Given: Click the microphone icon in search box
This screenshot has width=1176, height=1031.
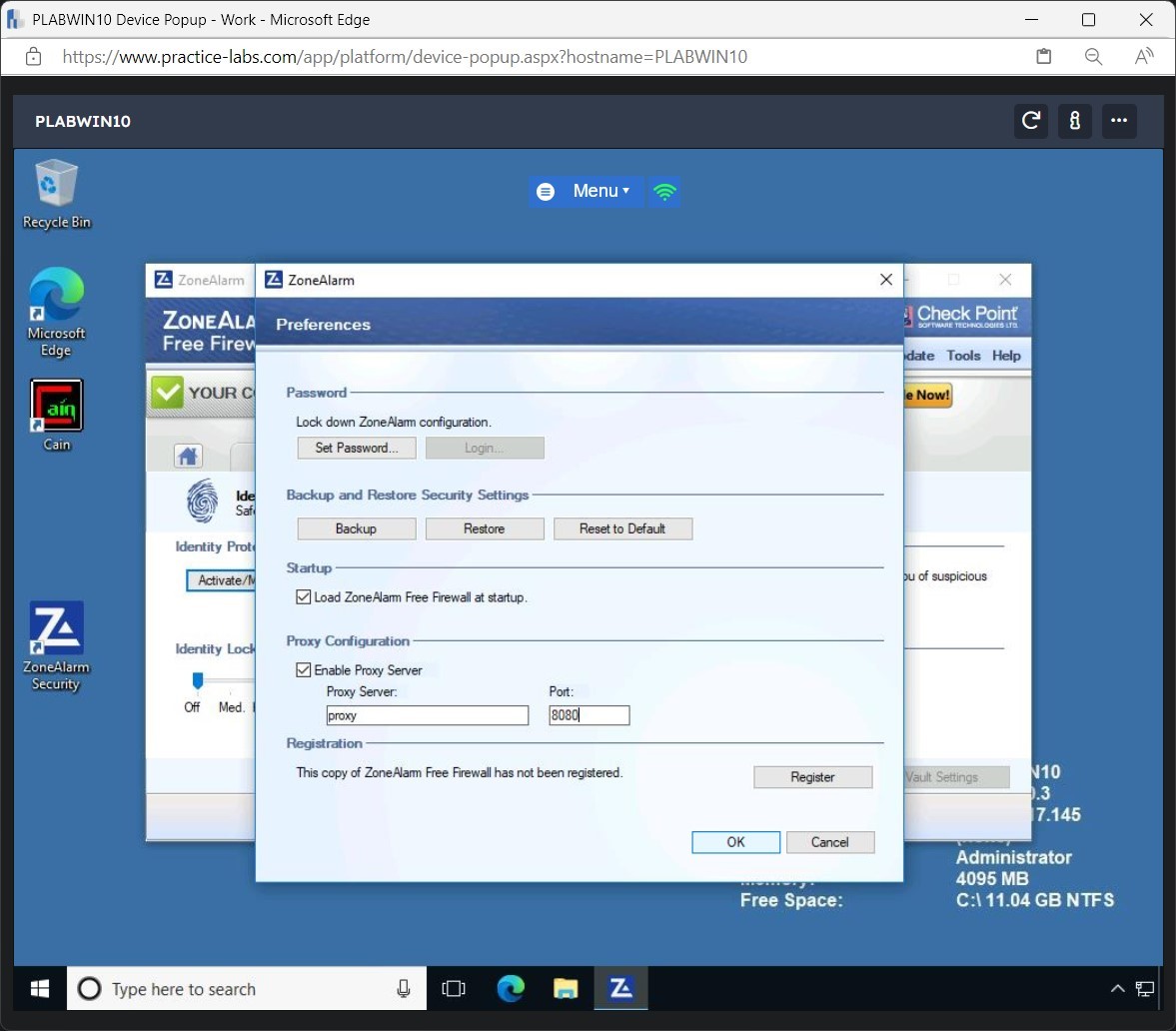Looking at the screenshot, I should [404, 989].
